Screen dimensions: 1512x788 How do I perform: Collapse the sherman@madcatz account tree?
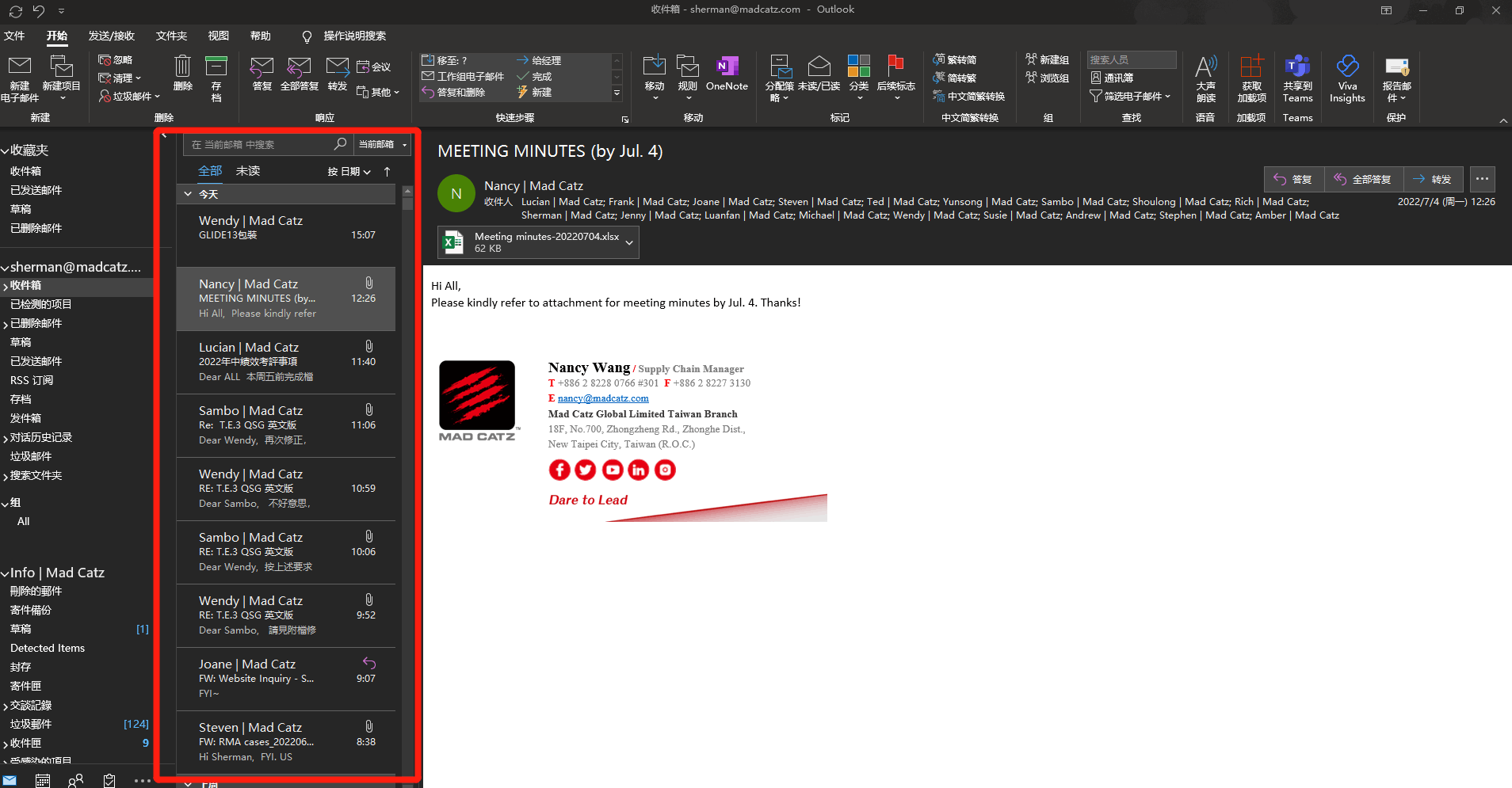5,268
